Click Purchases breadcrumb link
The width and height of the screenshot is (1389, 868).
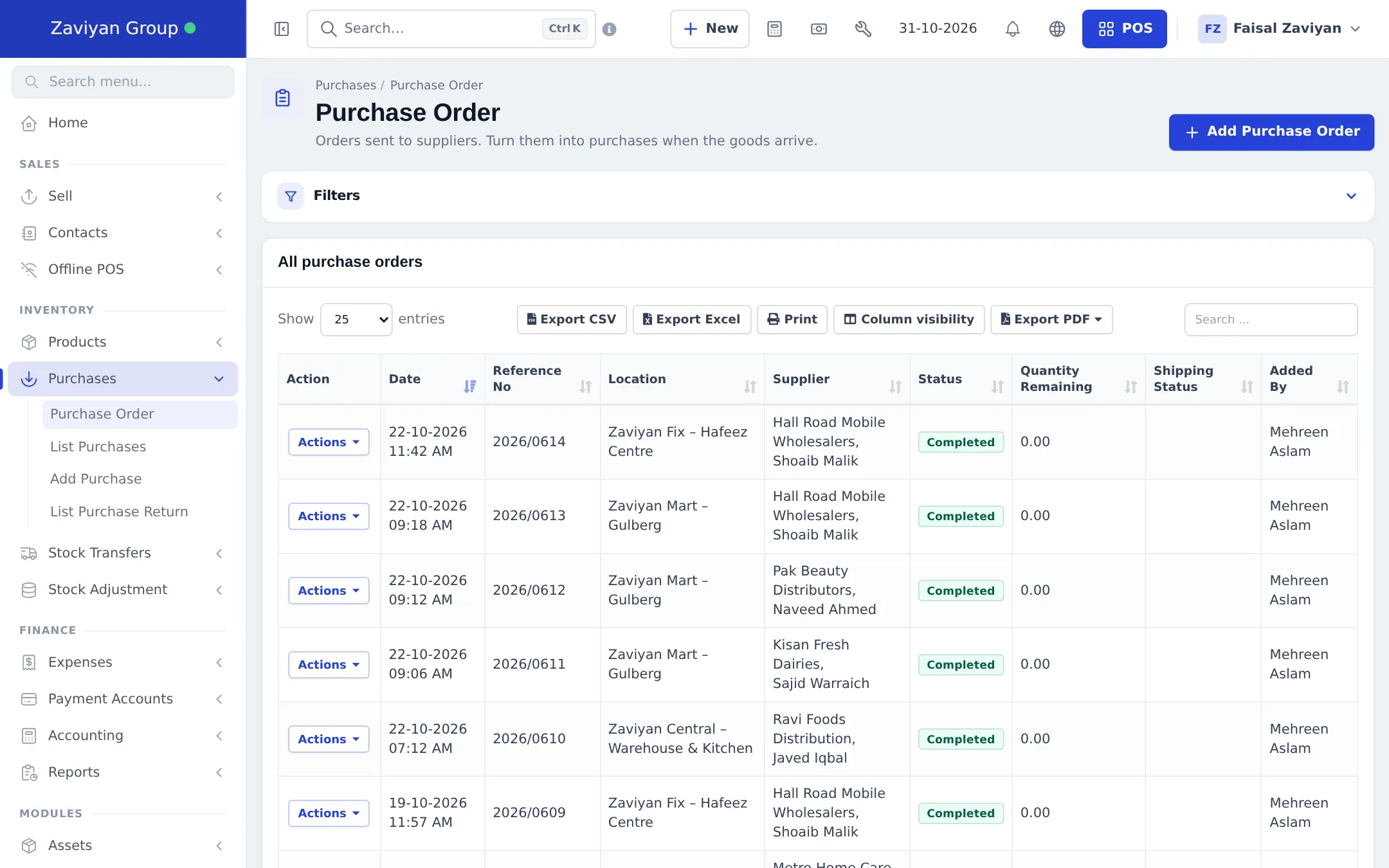[x=345, y=86]
